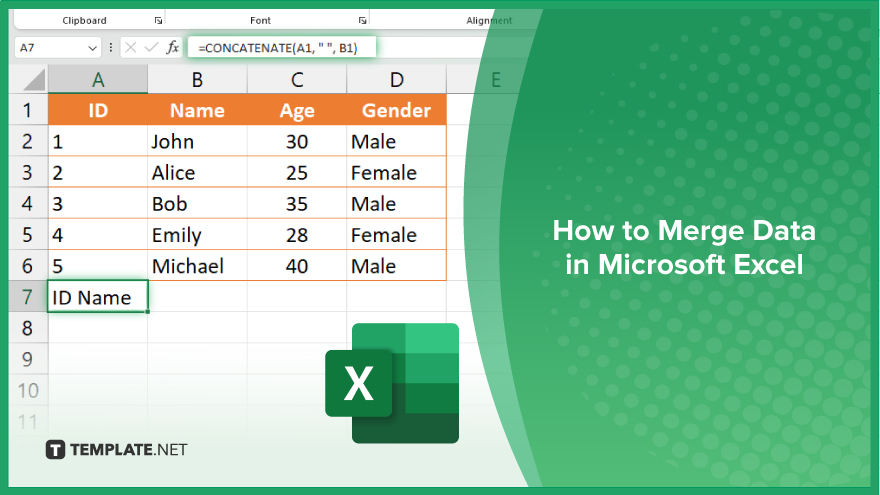Screen dimensions: 880x495
Task: Select the Age cell with 30
Action: [297, 141]
